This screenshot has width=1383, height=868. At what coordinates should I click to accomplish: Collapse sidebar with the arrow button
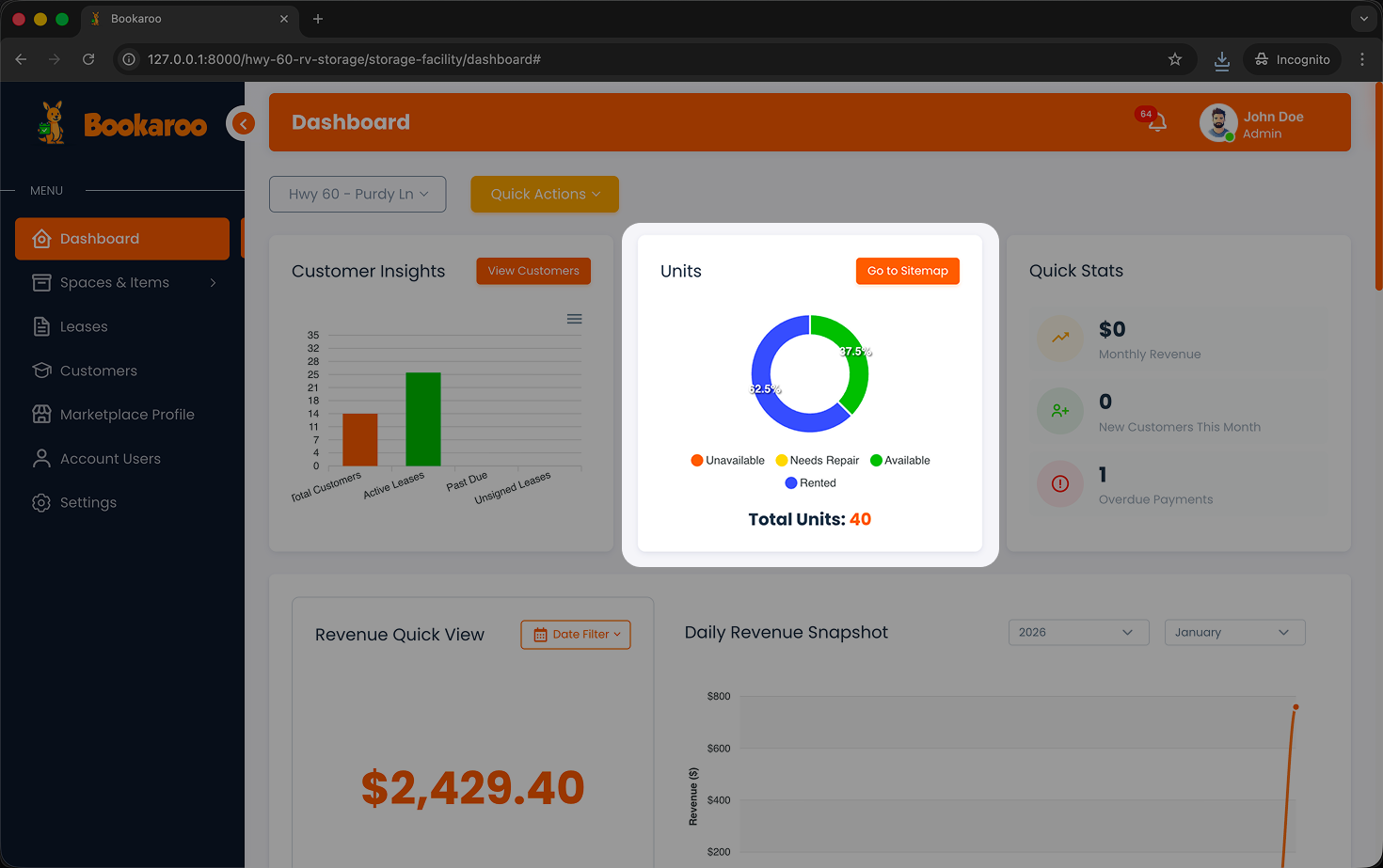pyautogui.click(x=243, y=123)
